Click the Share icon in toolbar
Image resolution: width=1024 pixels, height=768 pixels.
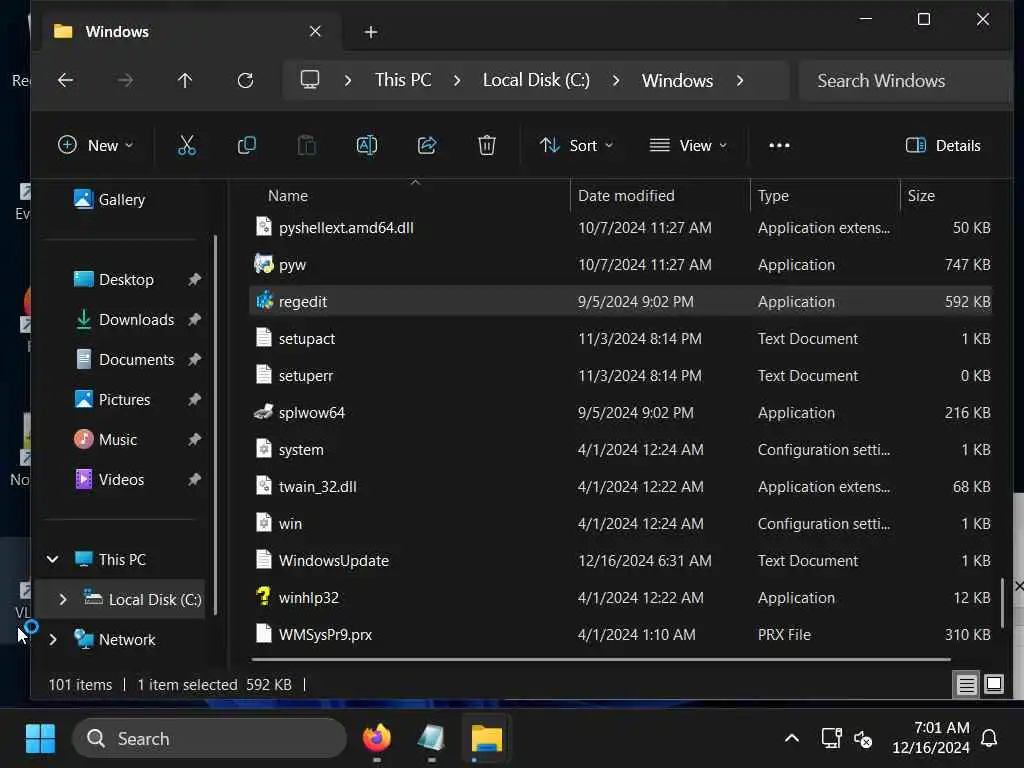click(x=427, y=145)
